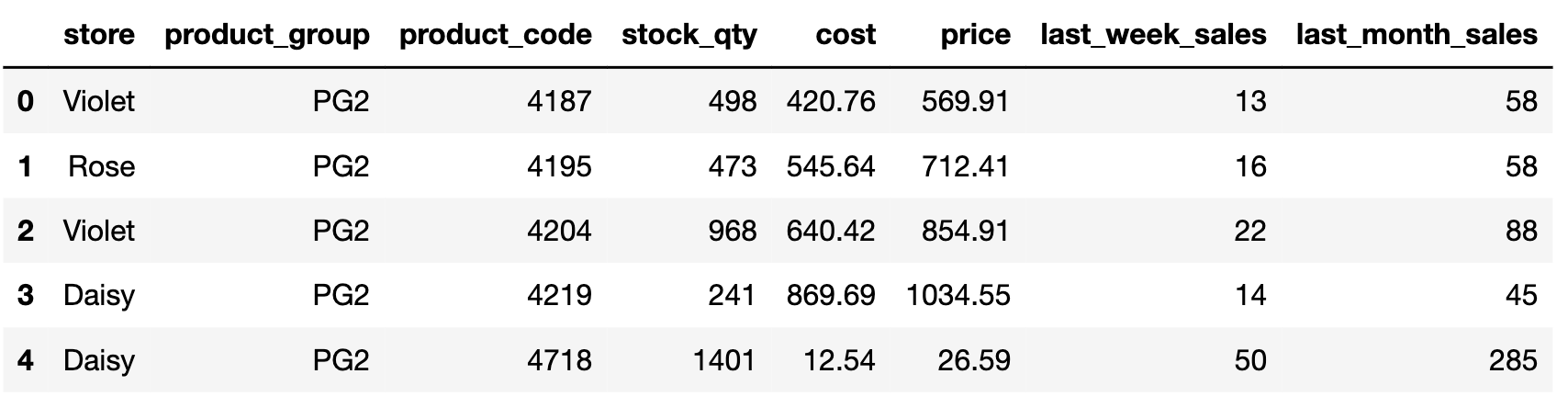Select the price value 26.59

coord(973,360)
